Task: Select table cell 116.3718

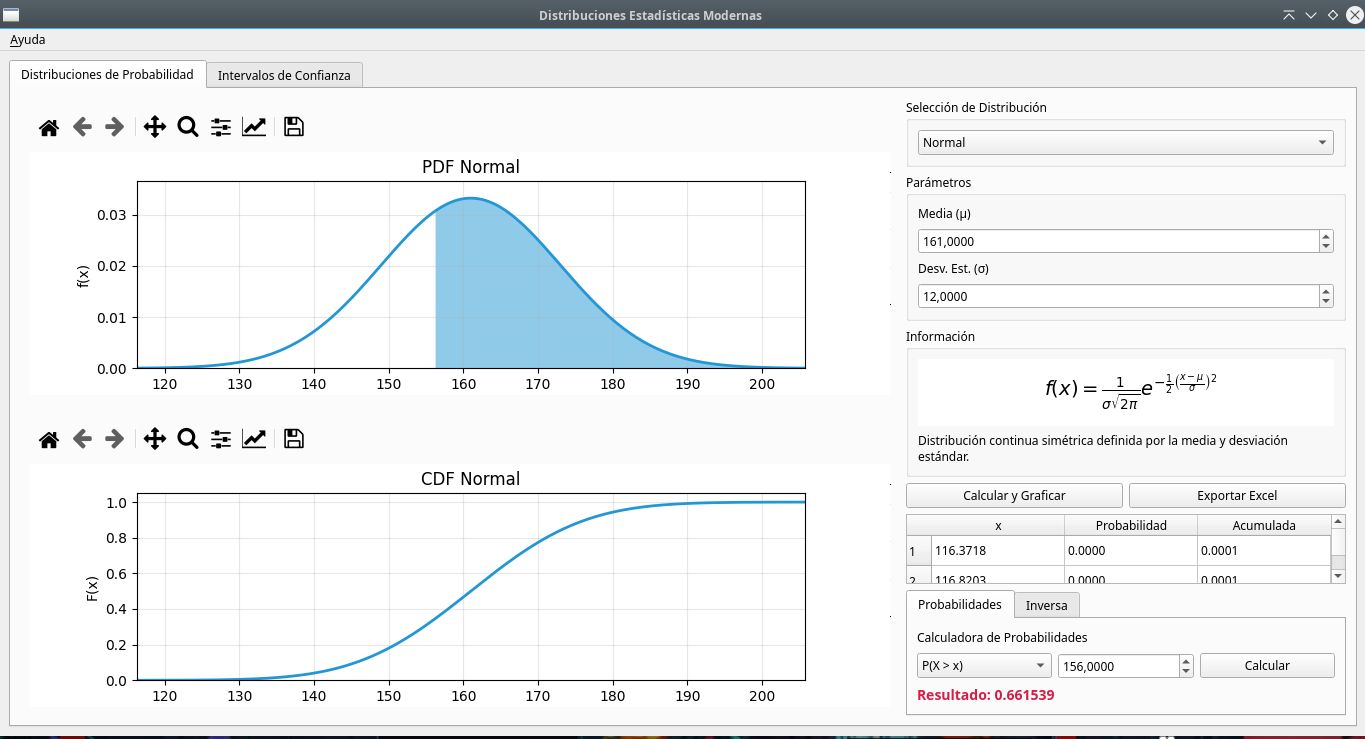Action: coord(998,551)
